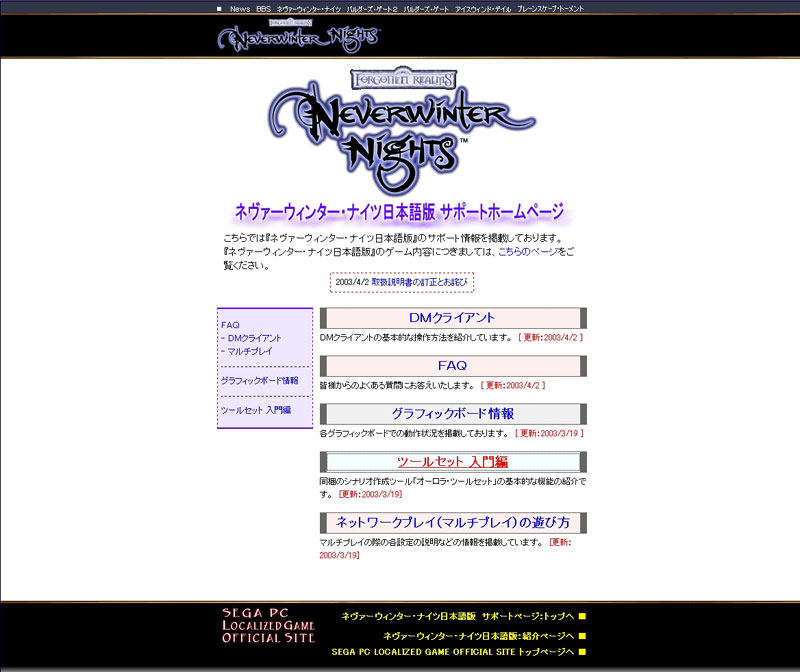
Task: Click ツールセット 入門編 in the left sidebar
Action: coord(256,410)
